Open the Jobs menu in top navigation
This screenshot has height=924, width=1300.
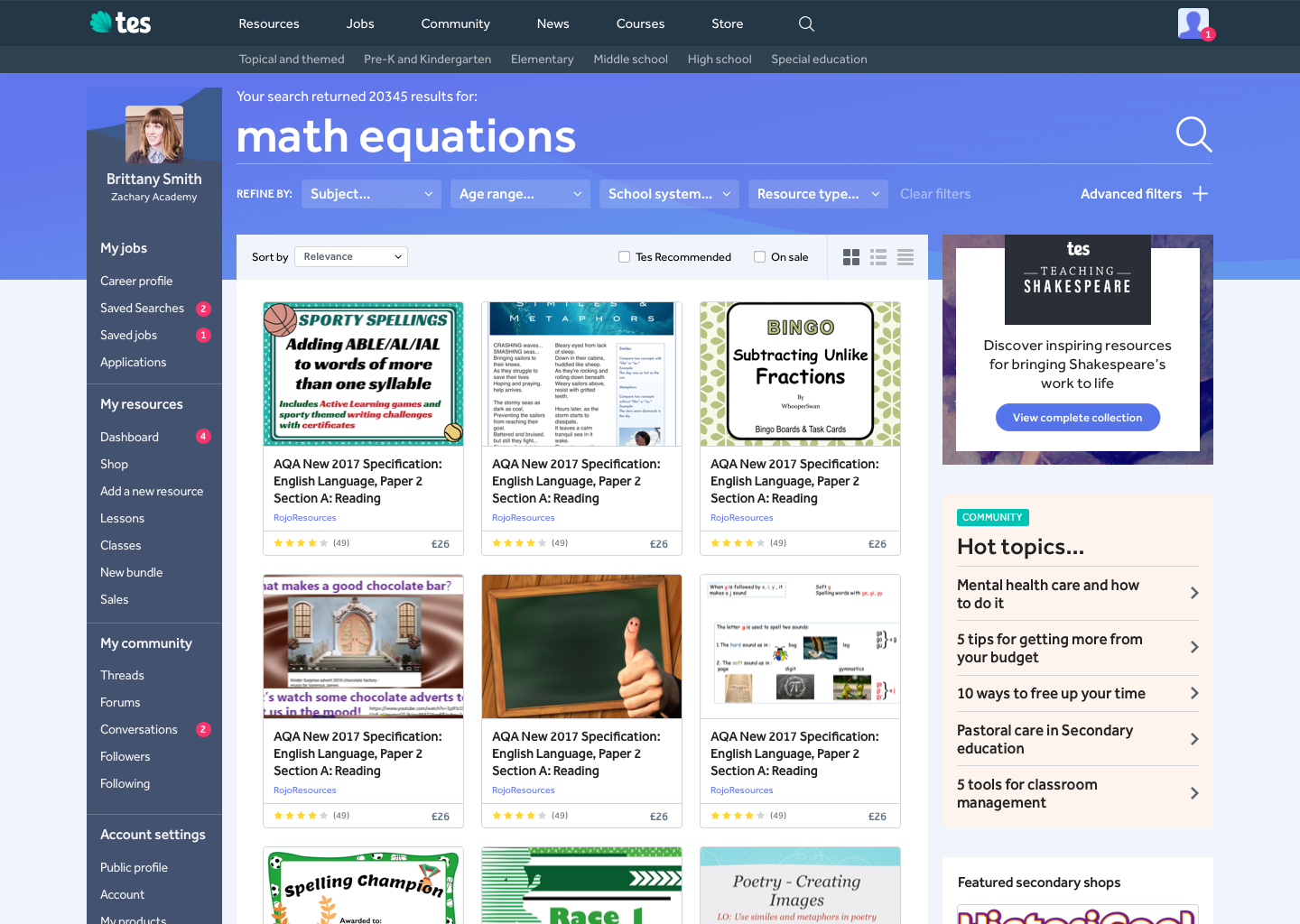point(359,23)
